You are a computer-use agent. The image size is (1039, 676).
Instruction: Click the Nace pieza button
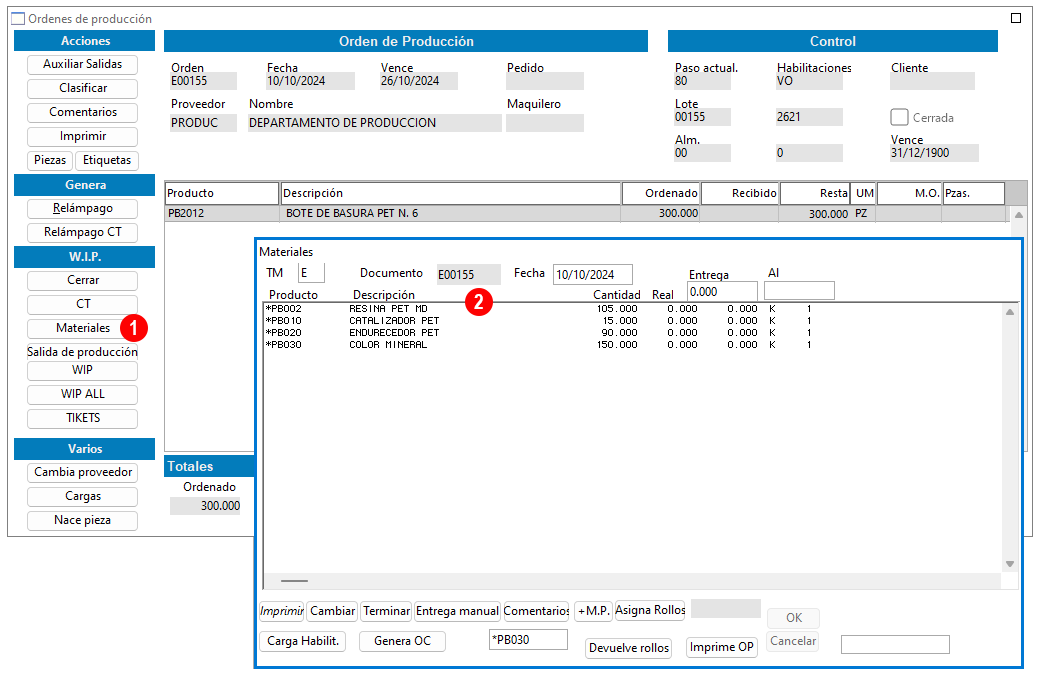pos(83,520)
